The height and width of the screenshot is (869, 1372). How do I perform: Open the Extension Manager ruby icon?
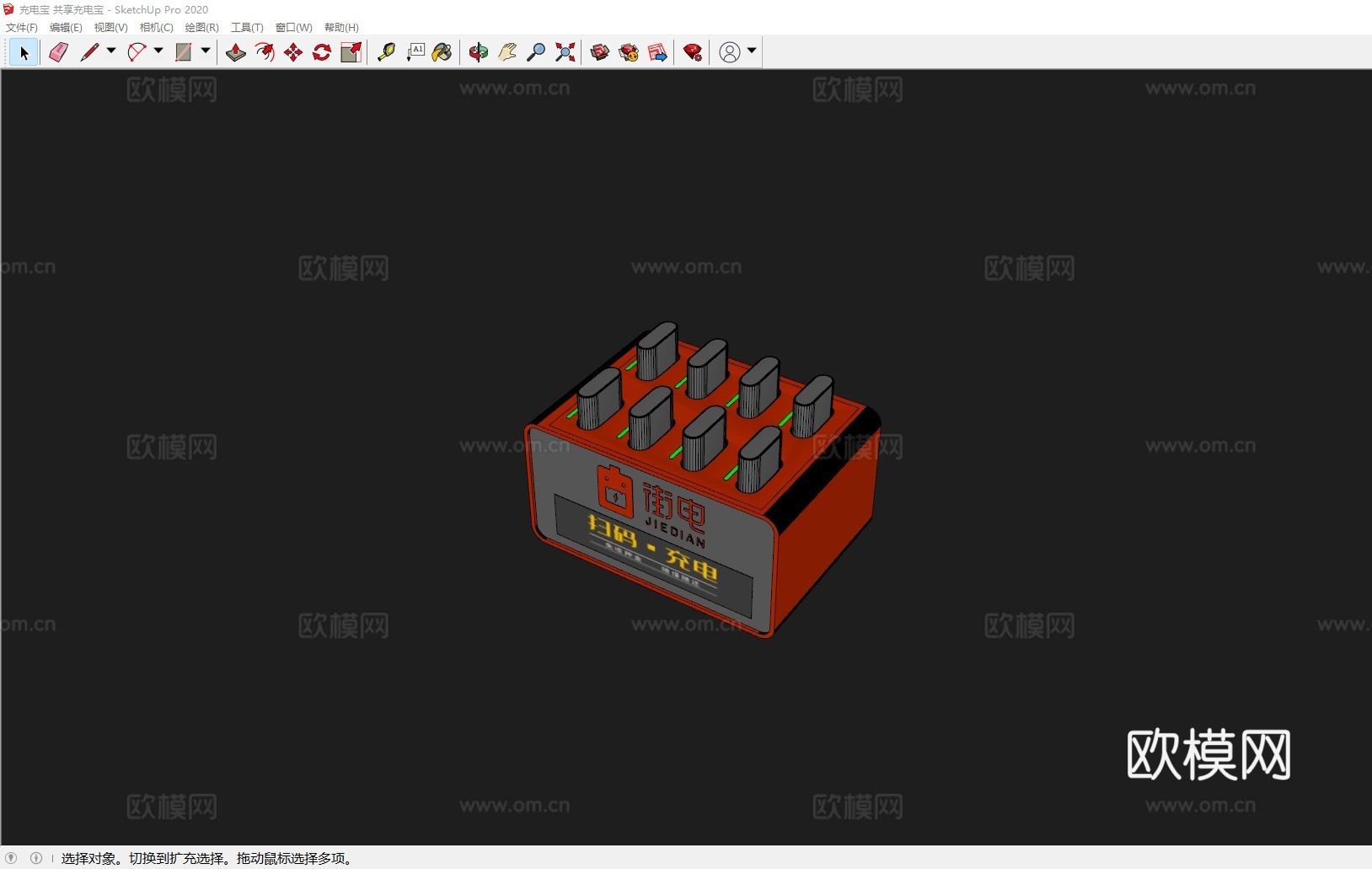pos(693,53)
